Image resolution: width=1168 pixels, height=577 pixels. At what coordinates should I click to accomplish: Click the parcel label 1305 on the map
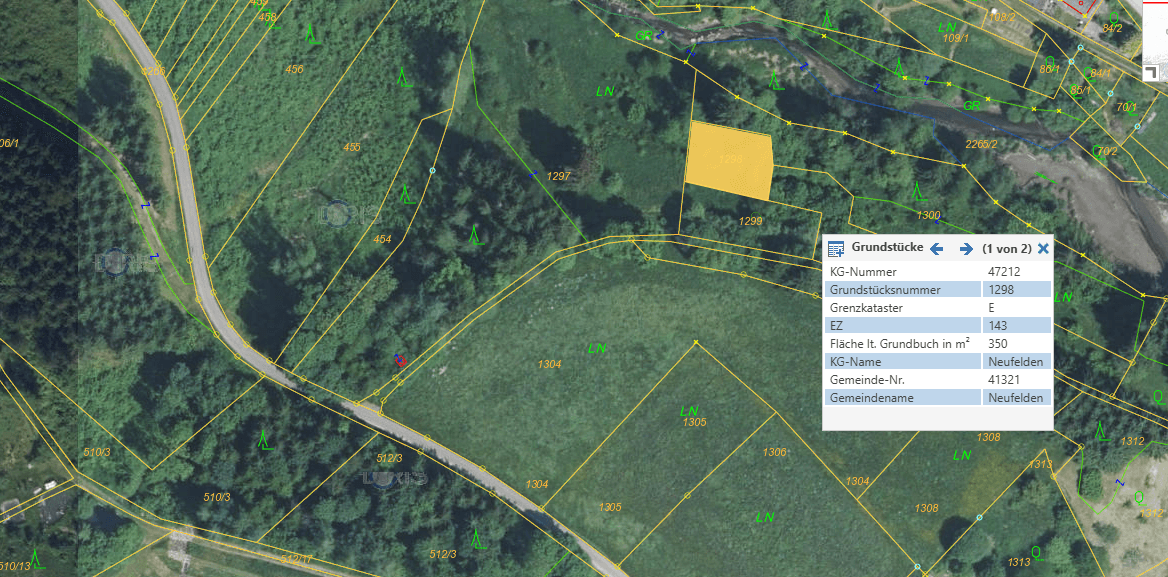tap(693, 423)
